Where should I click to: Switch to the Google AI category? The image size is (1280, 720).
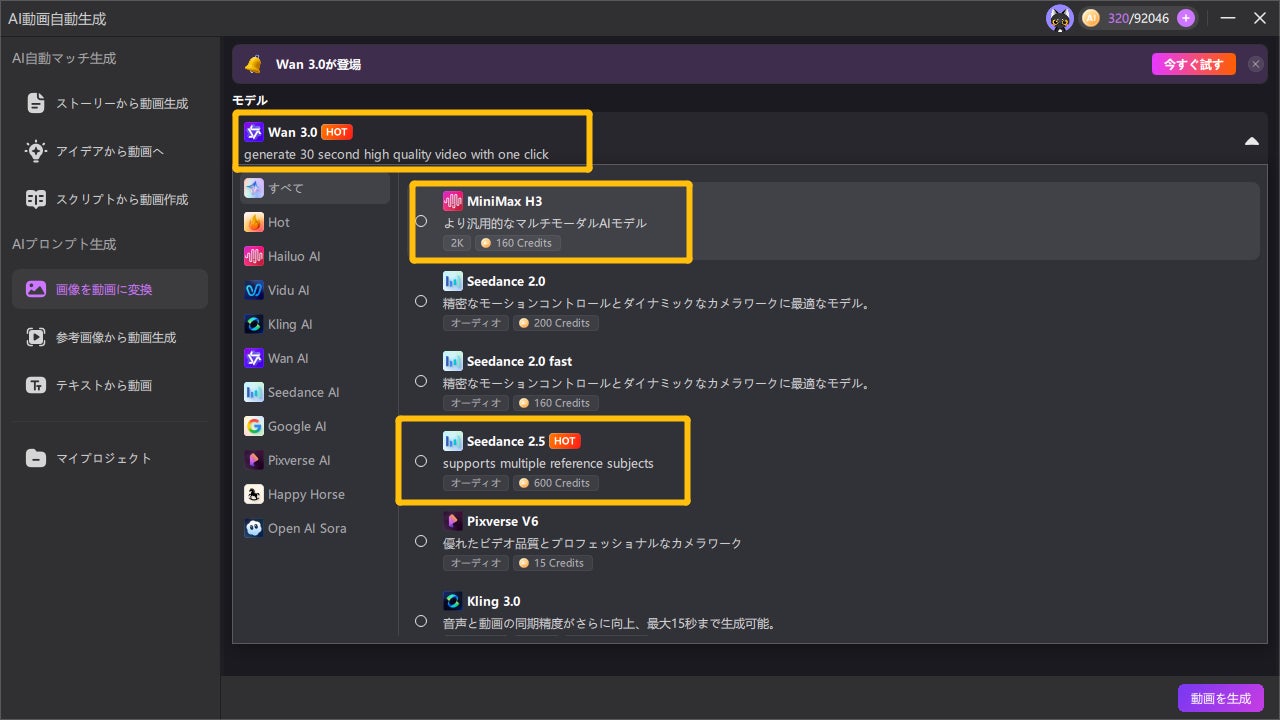[314, 426]
